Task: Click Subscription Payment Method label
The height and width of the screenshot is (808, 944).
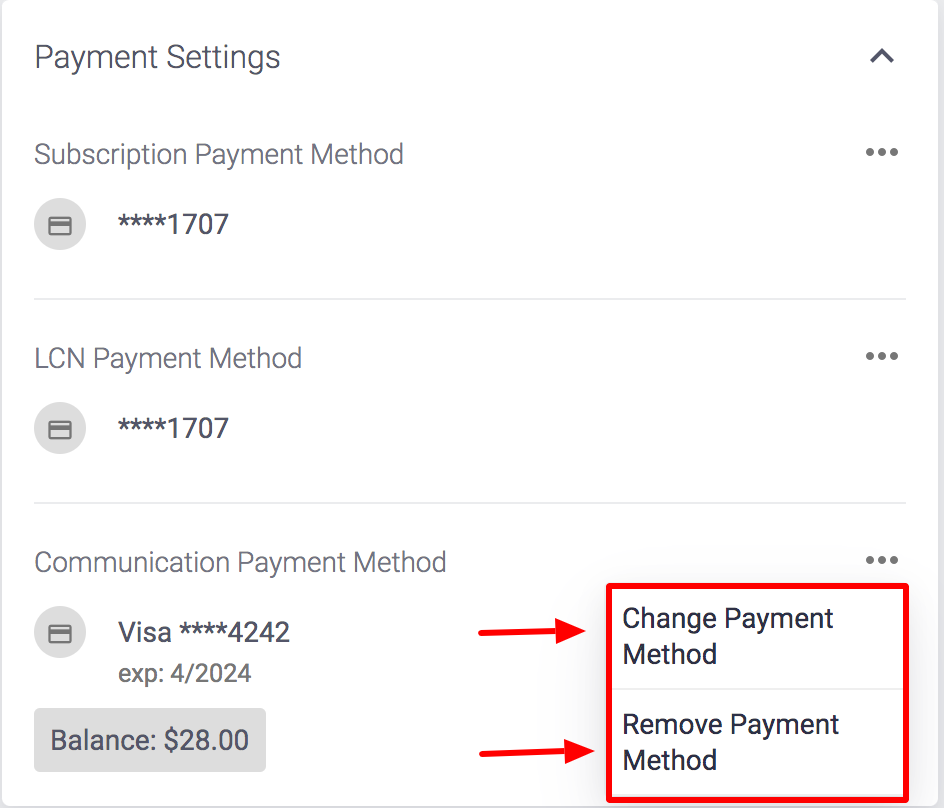Action: coord(219,155)
